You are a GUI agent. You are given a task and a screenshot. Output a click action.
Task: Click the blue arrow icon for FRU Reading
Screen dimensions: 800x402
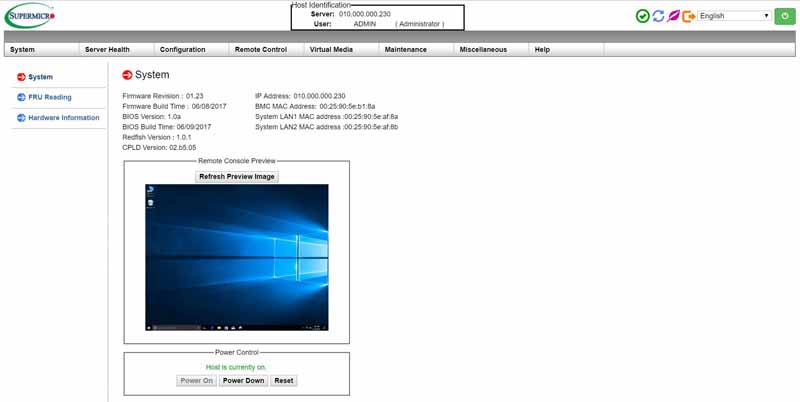click(21, 97)
